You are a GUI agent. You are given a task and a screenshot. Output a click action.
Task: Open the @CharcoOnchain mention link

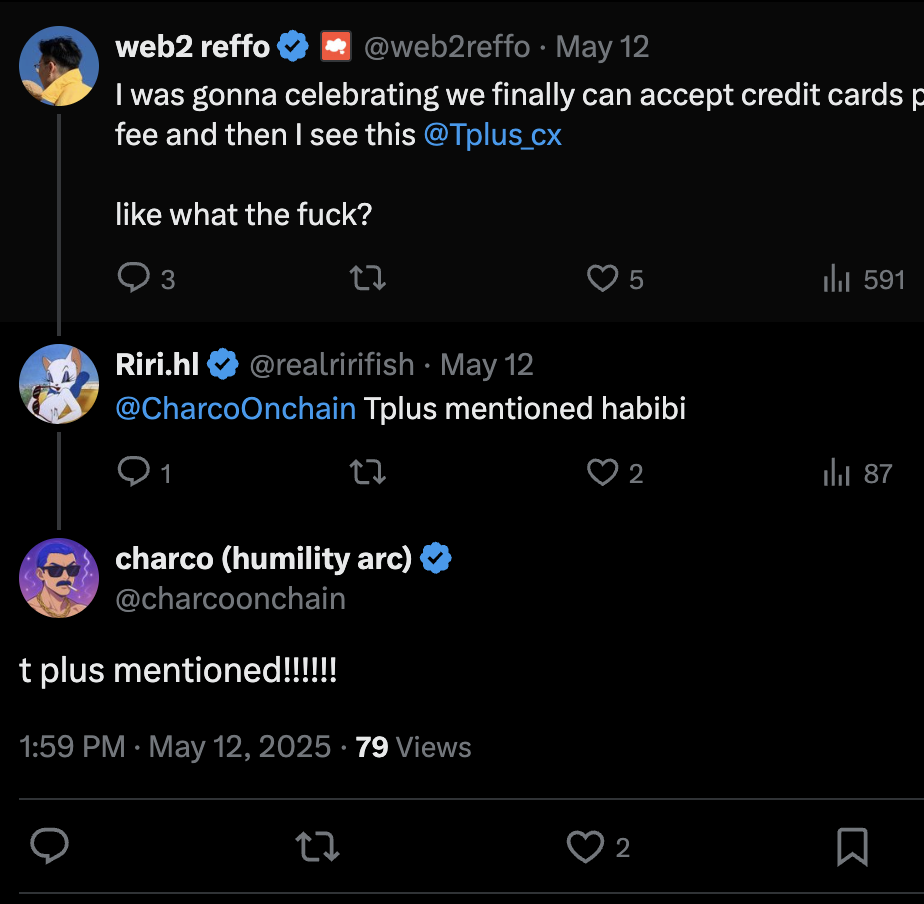[x=236, y=409]
